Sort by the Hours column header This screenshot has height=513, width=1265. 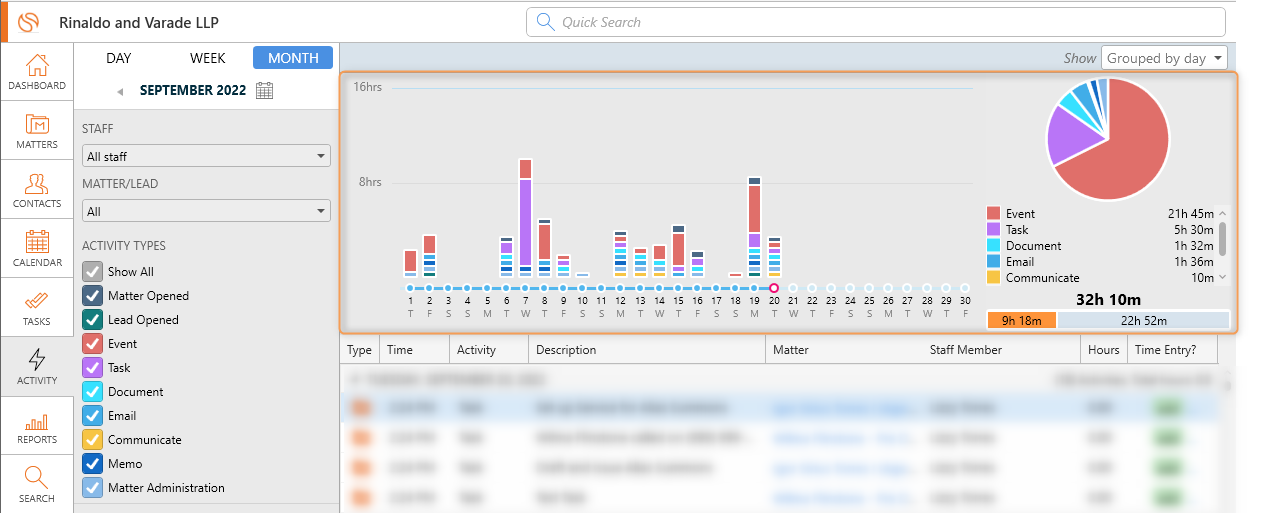(x=1103, y=350)
